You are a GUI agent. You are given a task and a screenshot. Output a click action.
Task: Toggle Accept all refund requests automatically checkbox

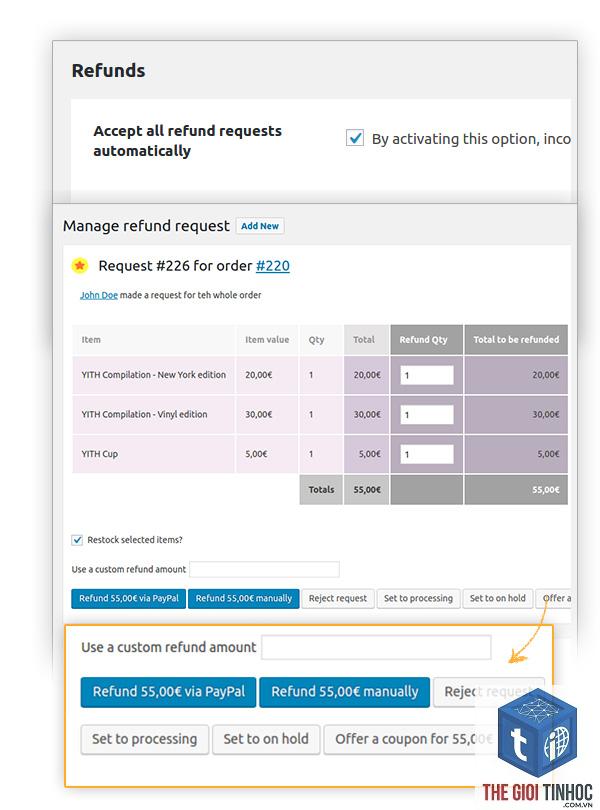pos(355,138)
